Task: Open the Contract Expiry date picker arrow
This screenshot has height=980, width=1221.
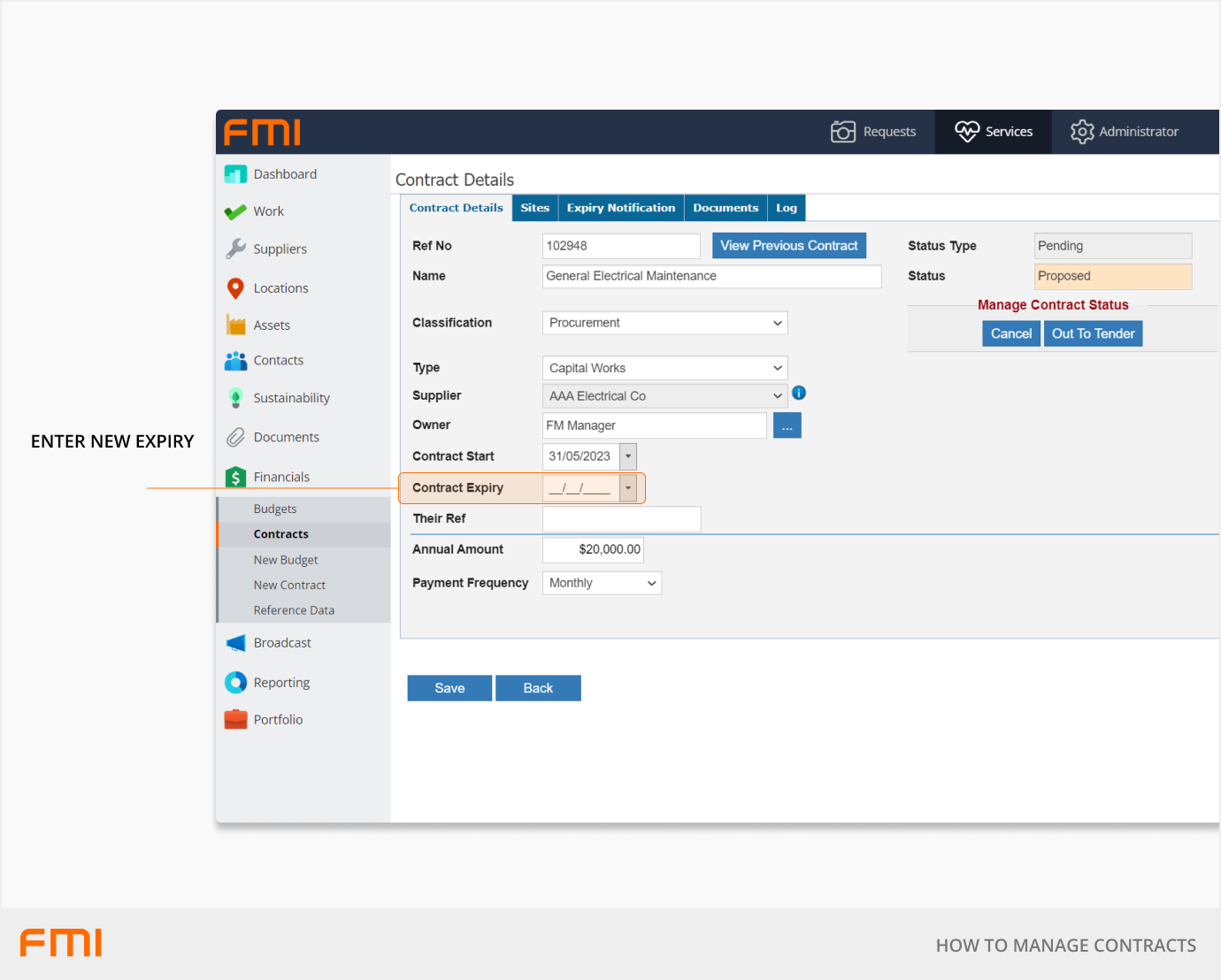Action: [x=628, y=488]
